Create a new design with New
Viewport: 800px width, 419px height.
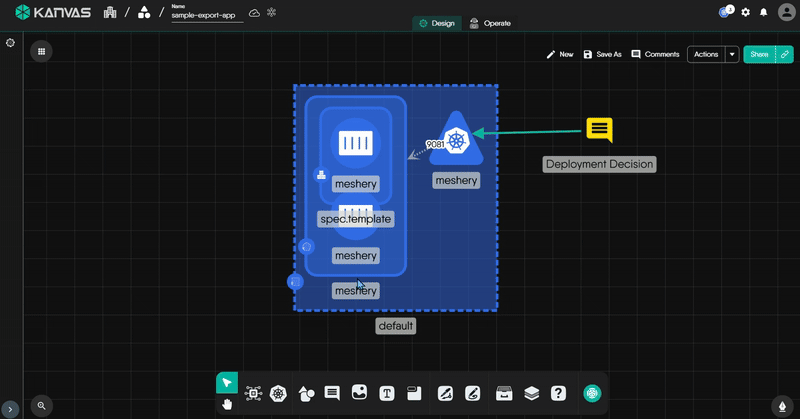point(559,55)
